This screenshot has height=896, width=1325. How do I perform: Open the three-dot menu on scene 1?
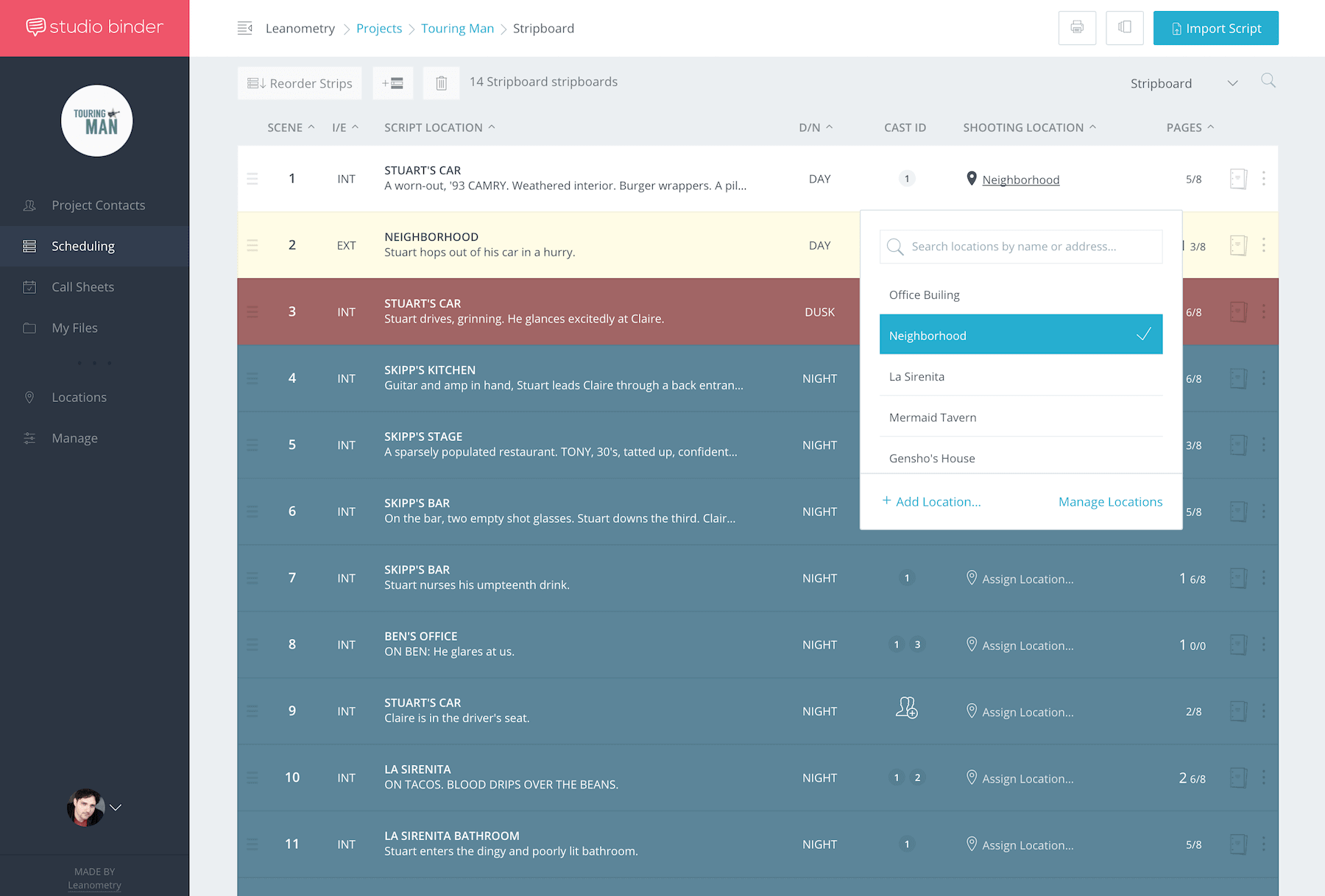point(1264,178)
